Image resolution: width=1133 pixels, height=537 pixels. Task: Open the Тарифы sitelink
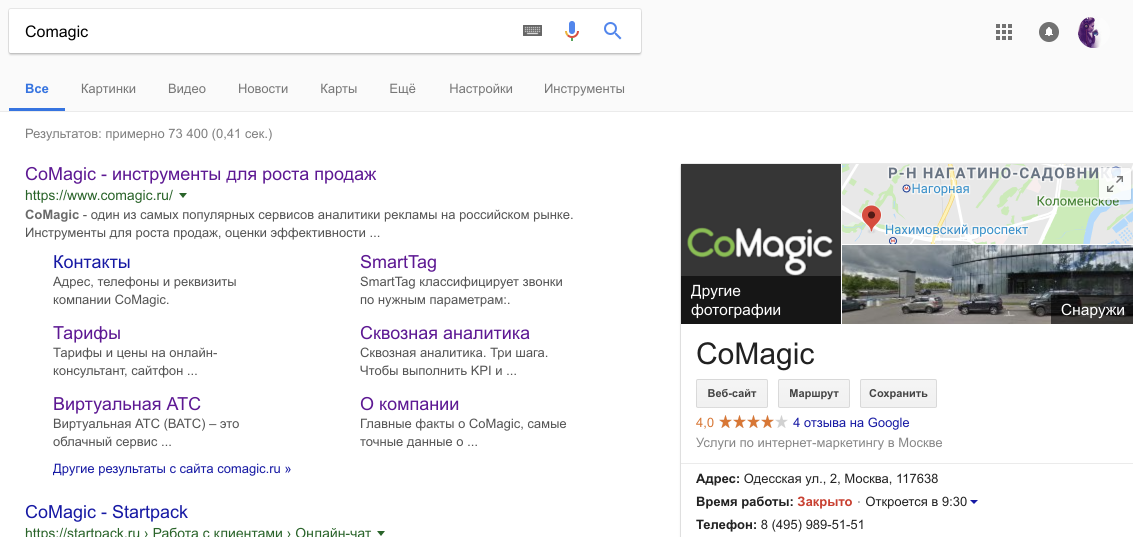(87, 332)
